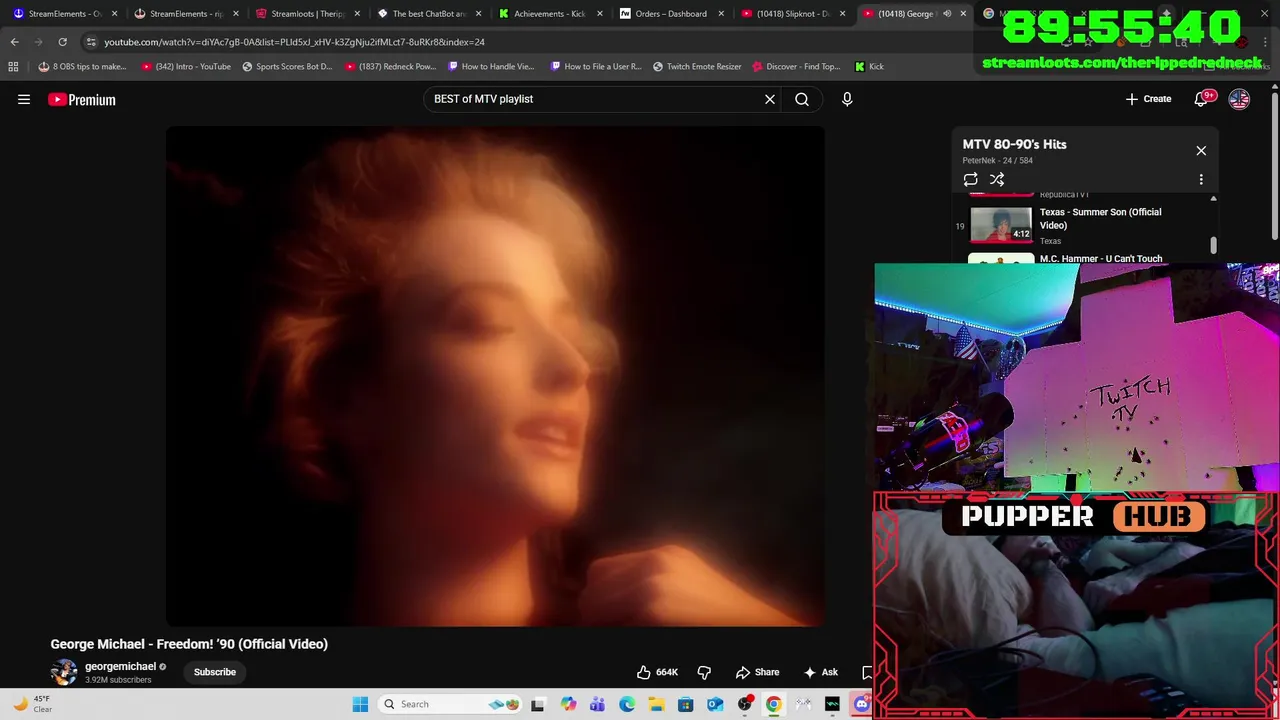Image resolution: width=1280 pixels, height=720 pixels.
Task: Open Kick bookmark
Action: point(869,66)
